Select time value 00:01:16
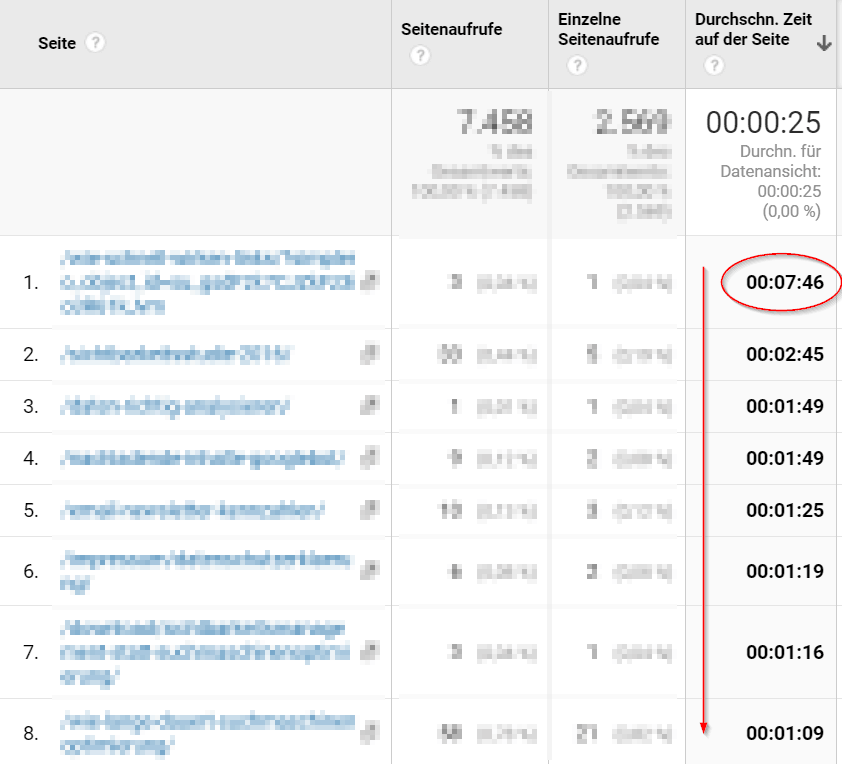This screenshot has width=842, height=764. [785, 652]
